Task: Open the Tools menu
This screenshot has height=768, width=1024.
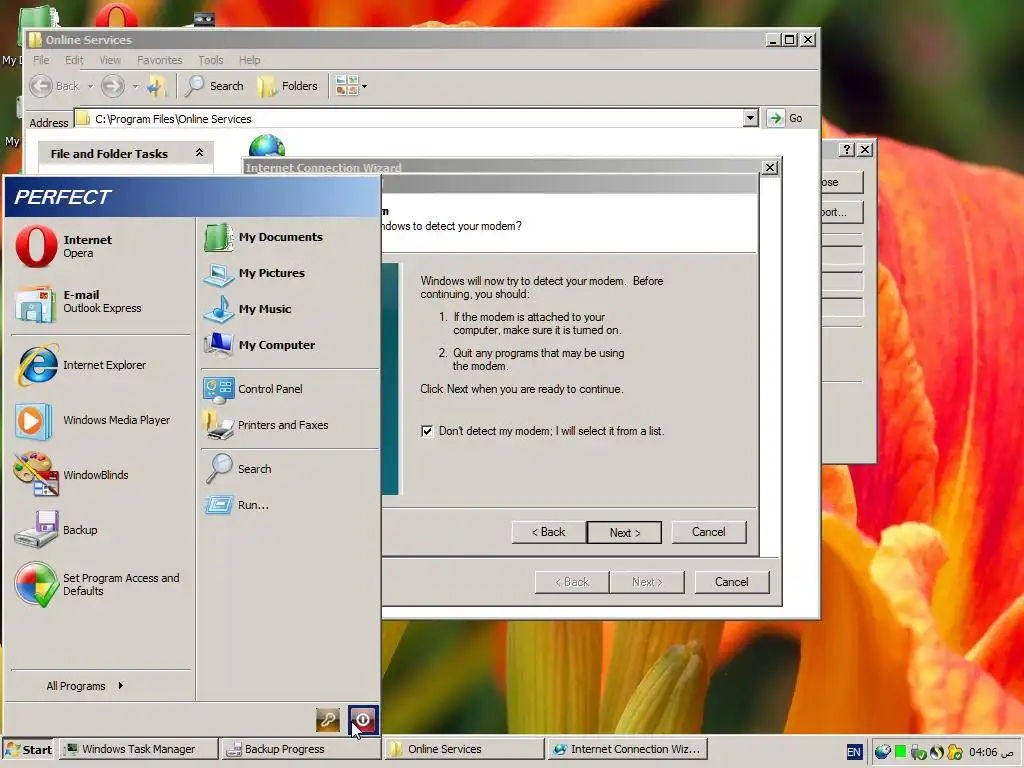Action: (210, 60)
